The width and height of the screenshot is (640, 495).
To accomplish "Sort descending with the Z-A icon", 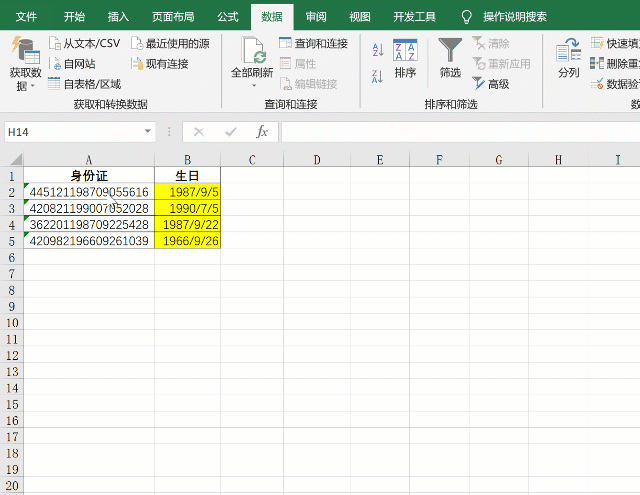I will (x=377, y=76).
